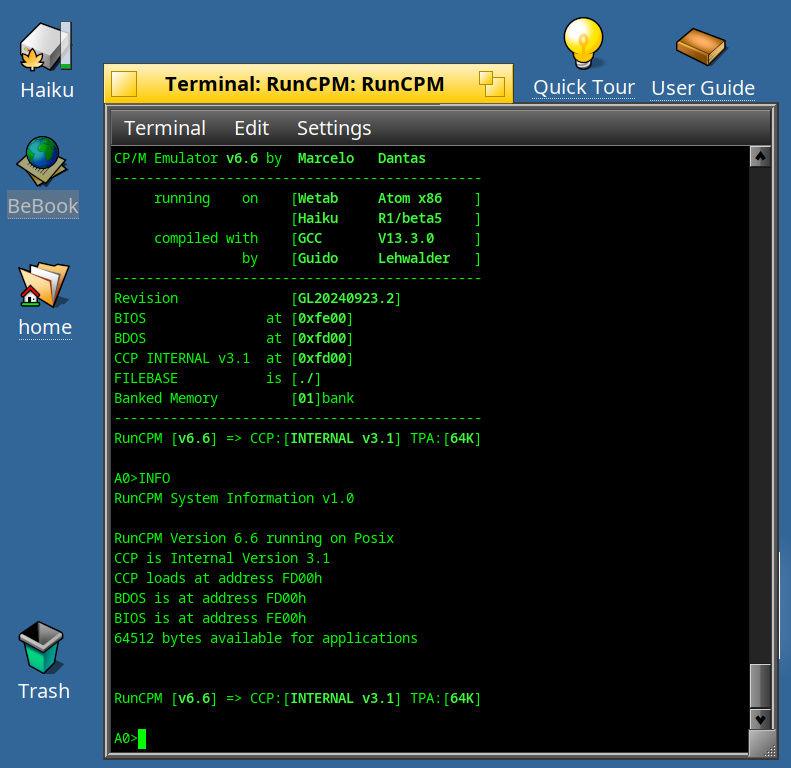The height and width of the screenshot is (768, 791).
Task: Open the Haiku disk desktop icon
Action: pyautogui.click(x=46, y=46)
